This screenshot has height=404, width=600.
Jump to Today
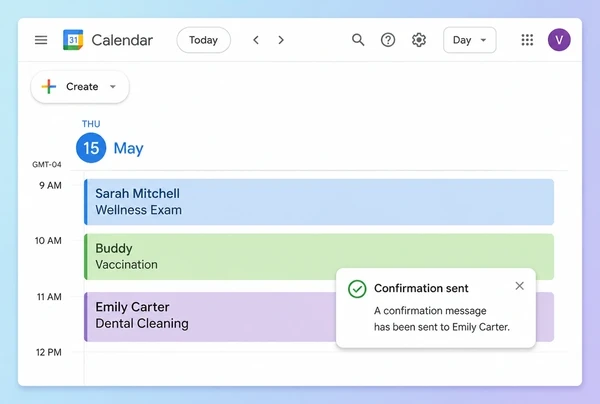(x=203, y=40)
